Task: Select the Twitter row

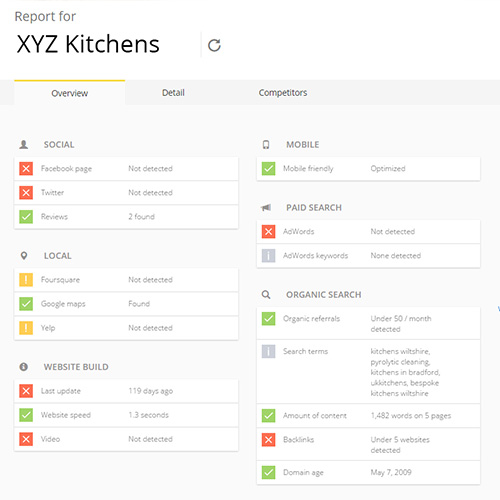Action: click(x=126, y=193)
